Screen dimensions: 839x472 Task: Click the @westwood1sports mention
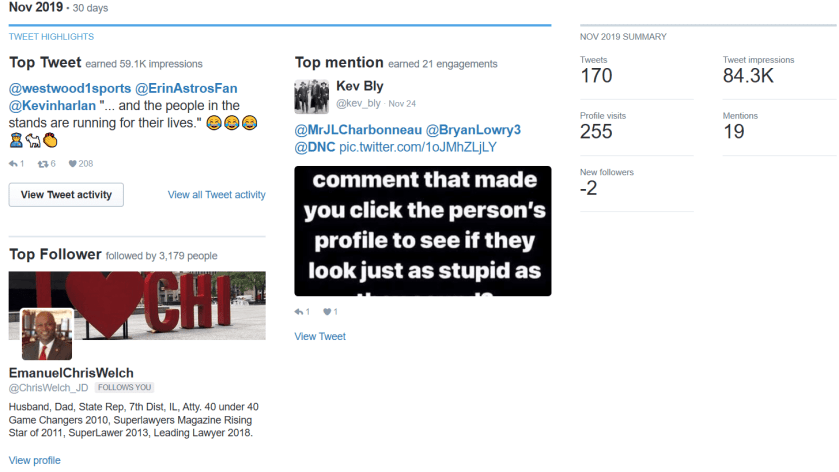tap(70, 88)
